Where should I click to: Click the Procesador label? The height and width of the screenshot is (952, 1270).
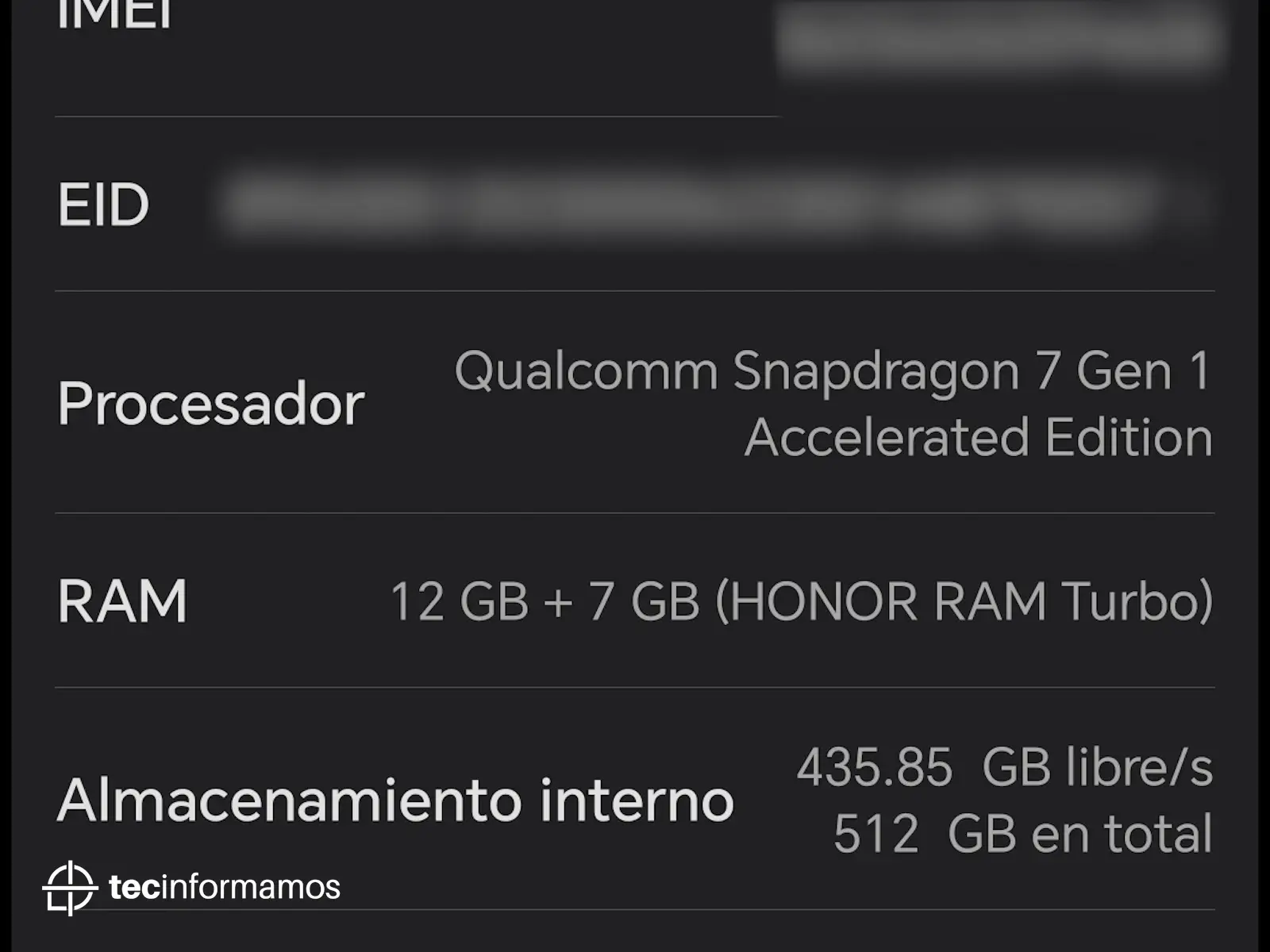(x=210, y=404)
